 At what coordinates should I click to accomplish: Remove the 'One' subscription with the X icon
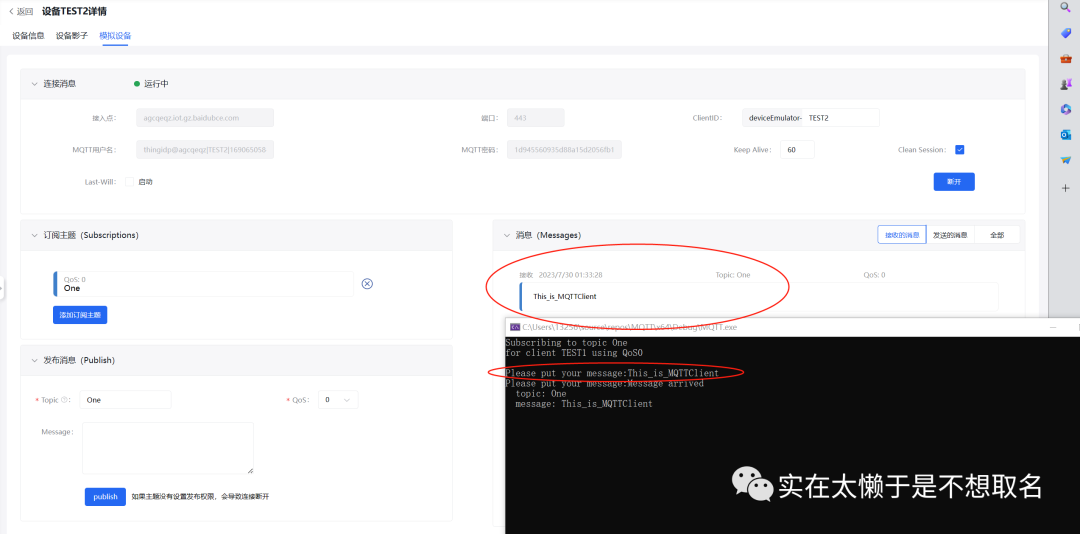tap(367, 284)
